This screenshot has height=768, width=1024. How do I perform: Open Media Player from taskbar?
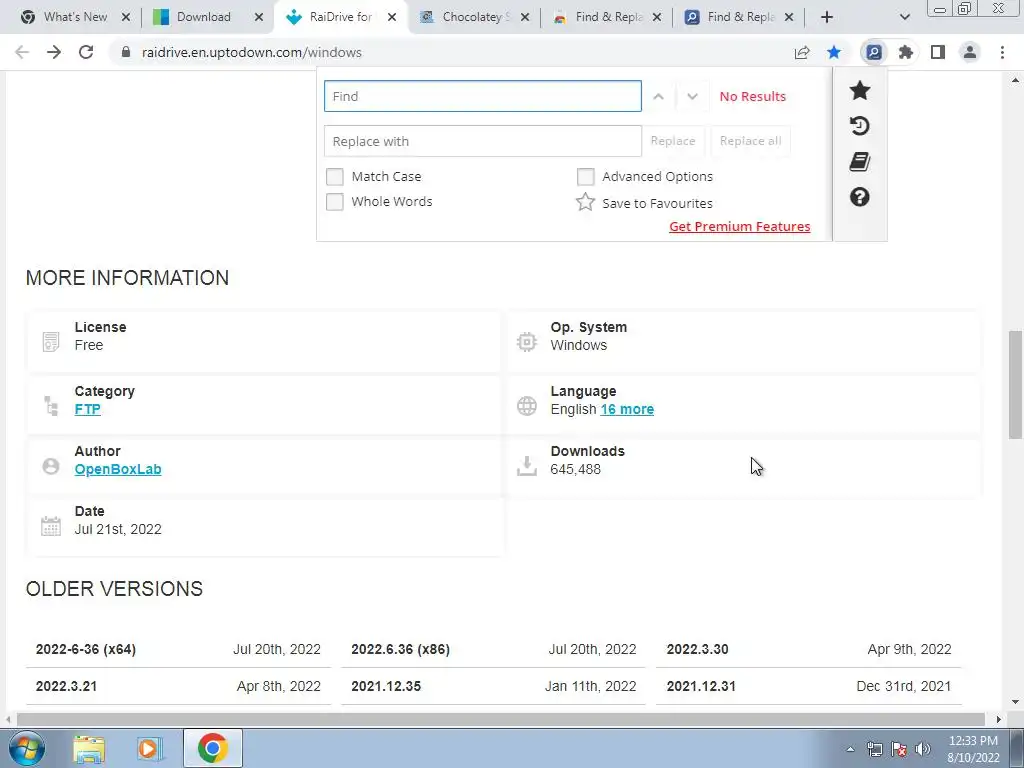pos(149,748)
